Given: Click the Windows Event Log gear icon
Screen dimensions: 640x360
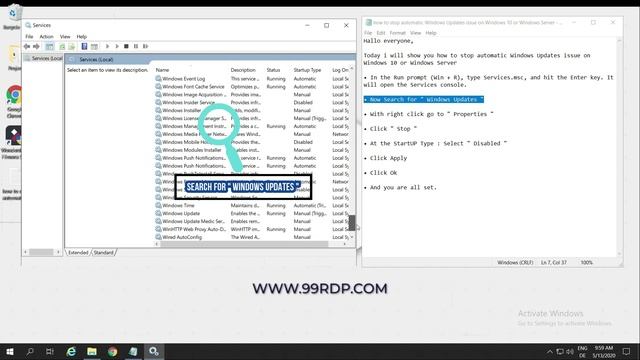Looking at the screenshot, I should tap(158, 79).
